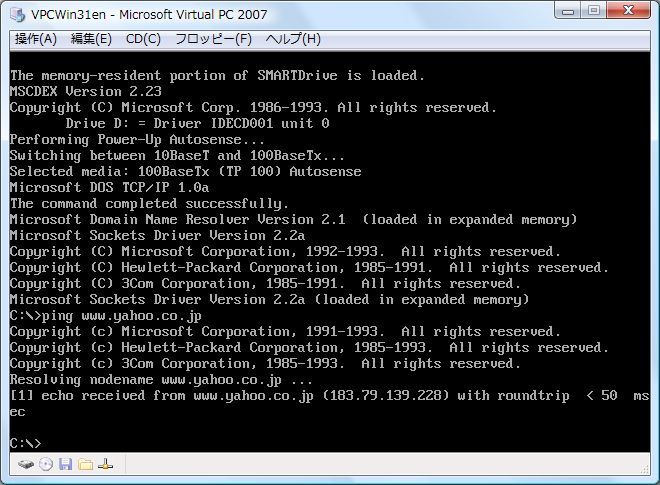
Task: Open the 操作(A) menu
Action: [x=35, y=39]
